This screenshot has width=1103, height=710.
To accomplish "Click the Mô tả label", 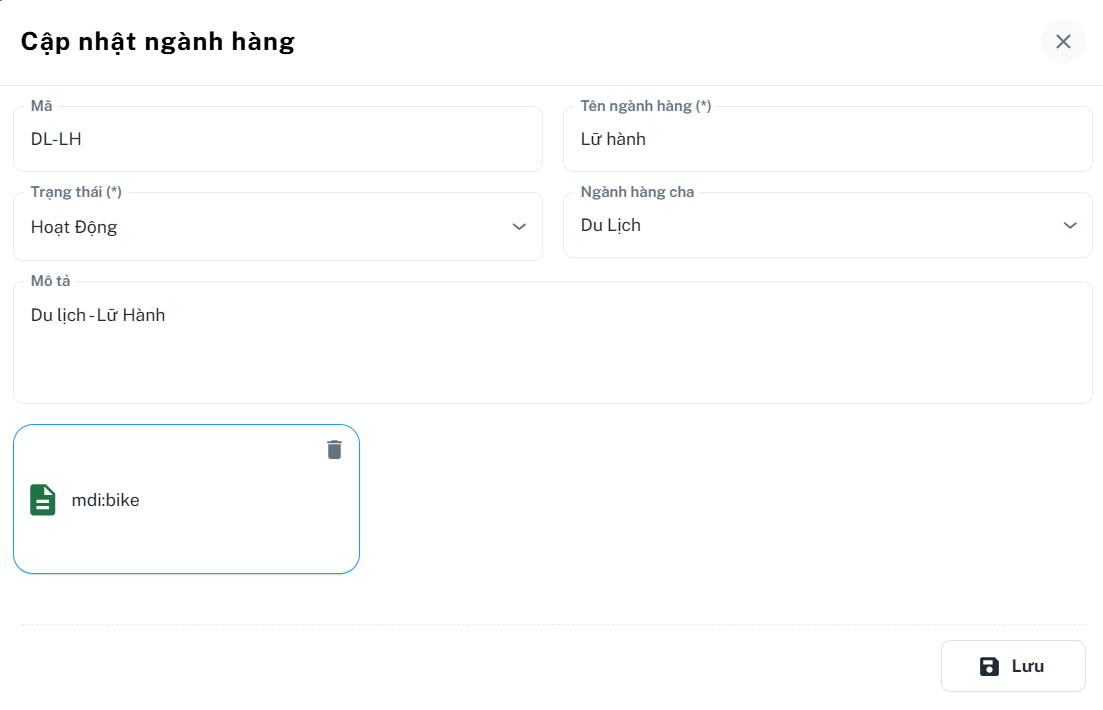I will [x=50, y=281].
